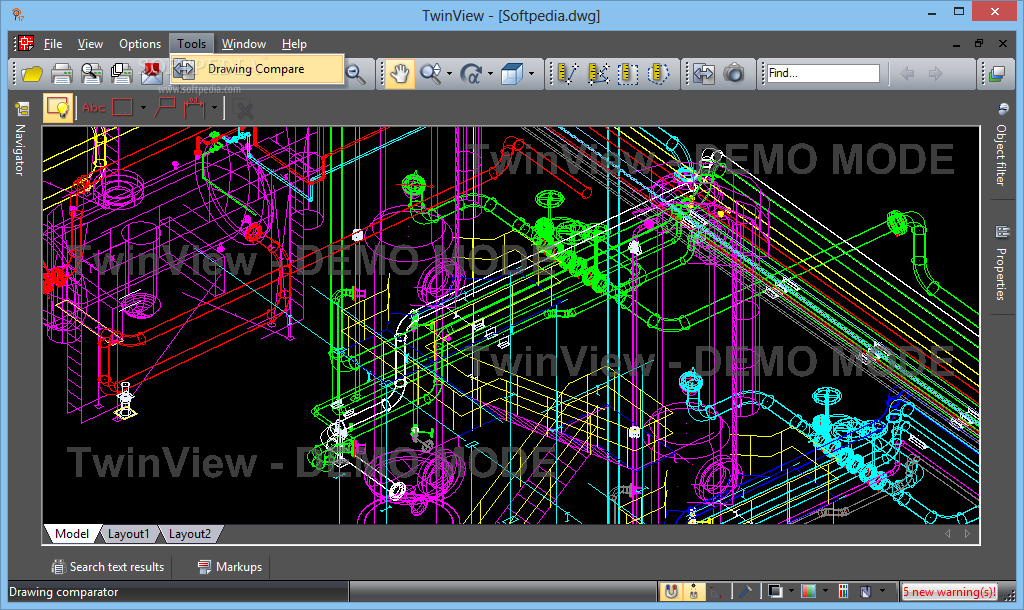Click the cascade windows icon at toolbar end

coord(997,73)
